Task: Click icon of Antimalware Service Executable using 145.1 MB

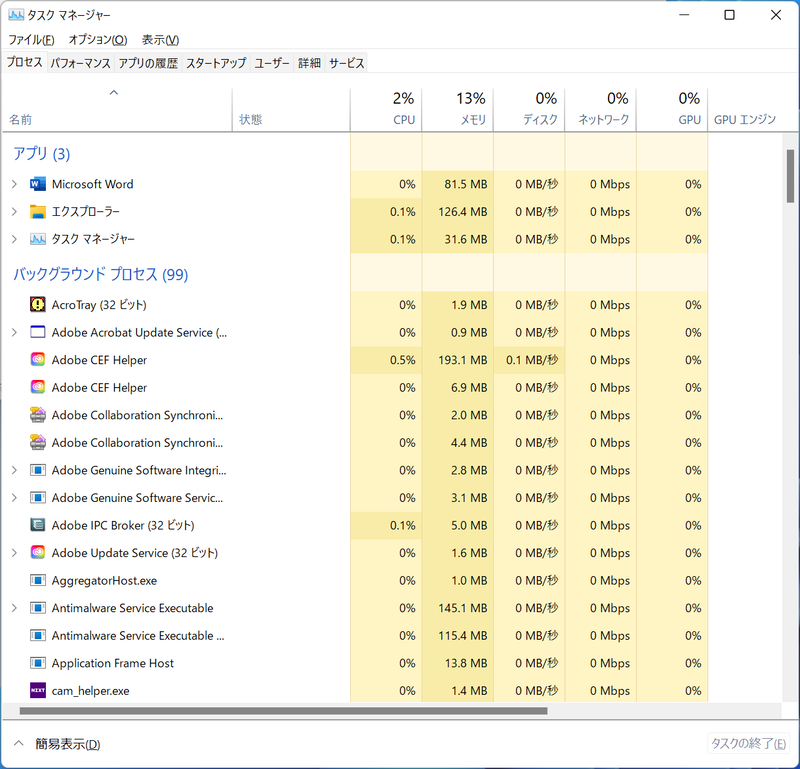Action: [x=38, y=608]
